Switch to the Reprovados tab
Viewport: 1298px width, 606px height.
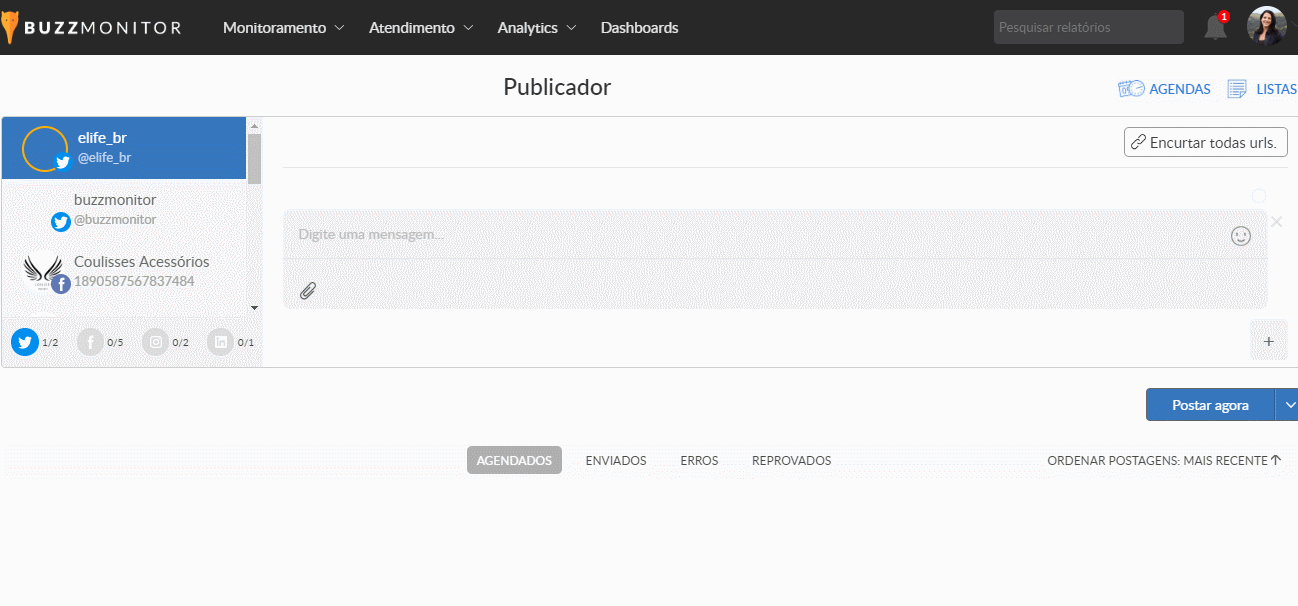coord(791,460)
